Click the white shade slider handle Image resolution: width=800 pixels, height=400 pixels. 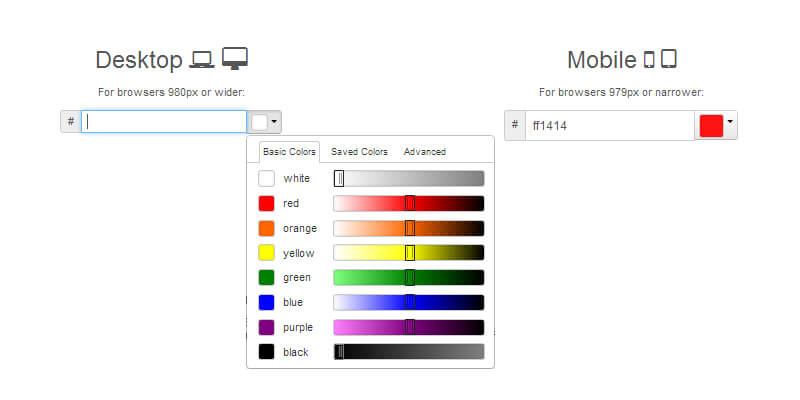(339, 179)
